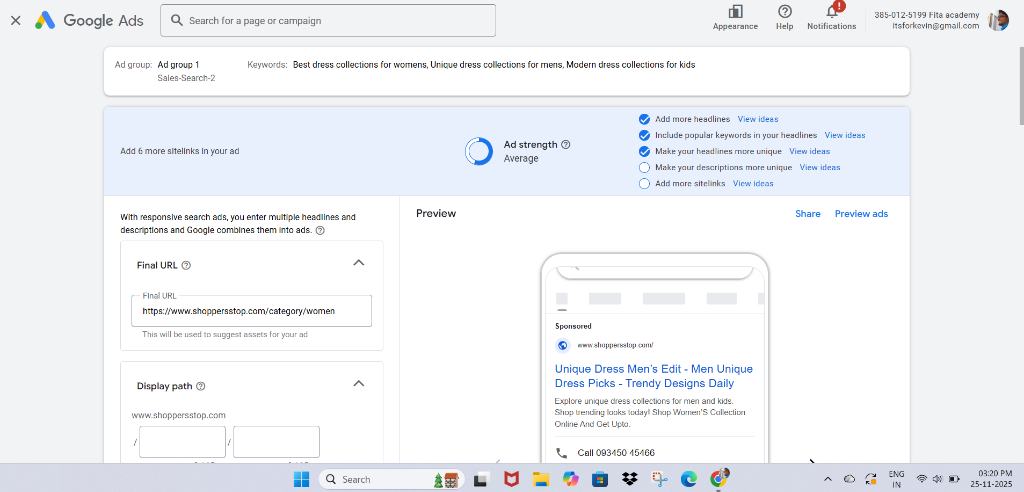Click the Call 093450 45466 text
The image size is (1024, 492).
[x=616, y=453]
